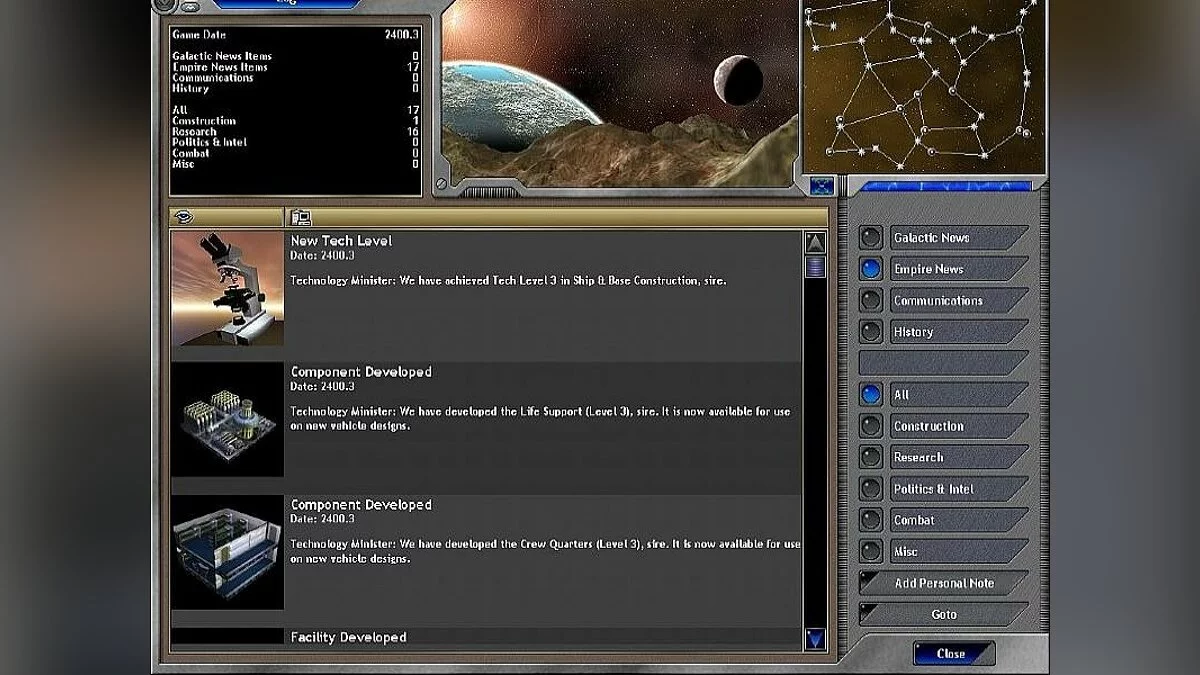The height and width of the screenshot is (675, 1200).
Task: Select the Misc filter radio button
Action: pyautogui.click(x=871, y=551)
